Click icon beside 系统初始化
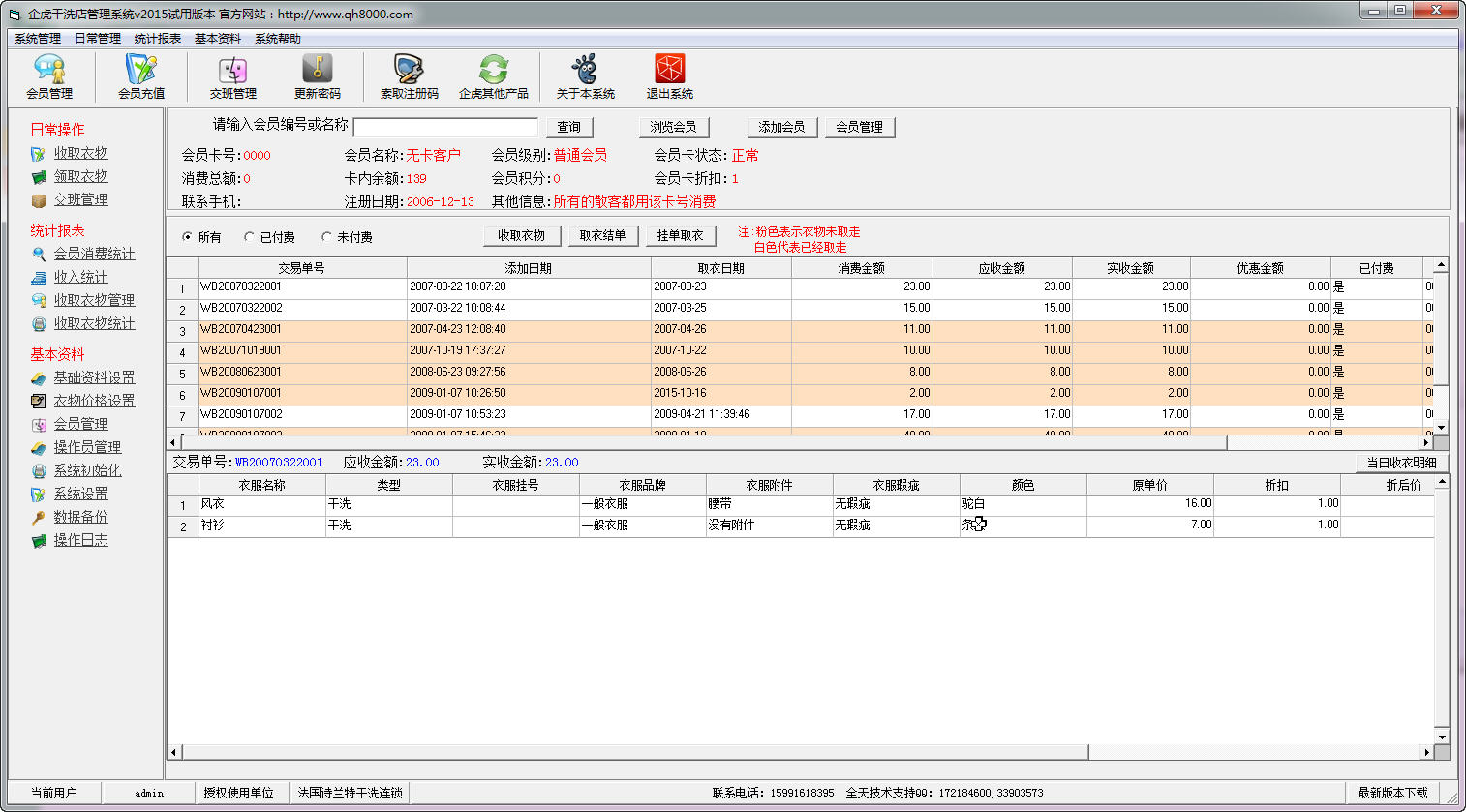The image size is (1466, 812). coord(39,471)
